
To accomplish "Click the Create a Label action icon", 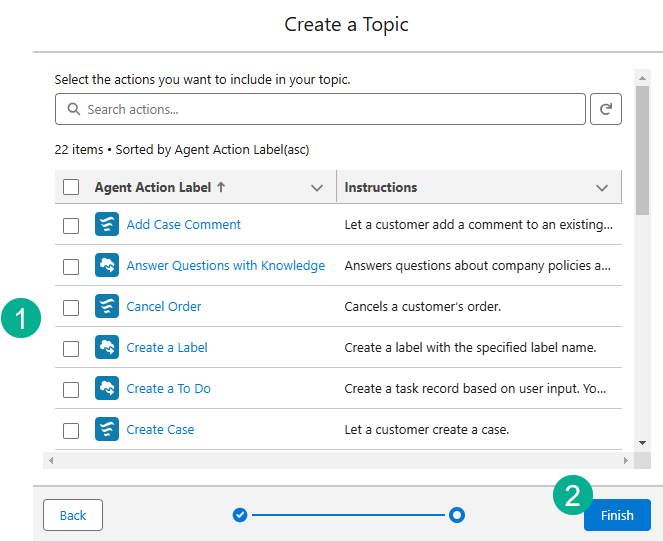I will 107,348.
